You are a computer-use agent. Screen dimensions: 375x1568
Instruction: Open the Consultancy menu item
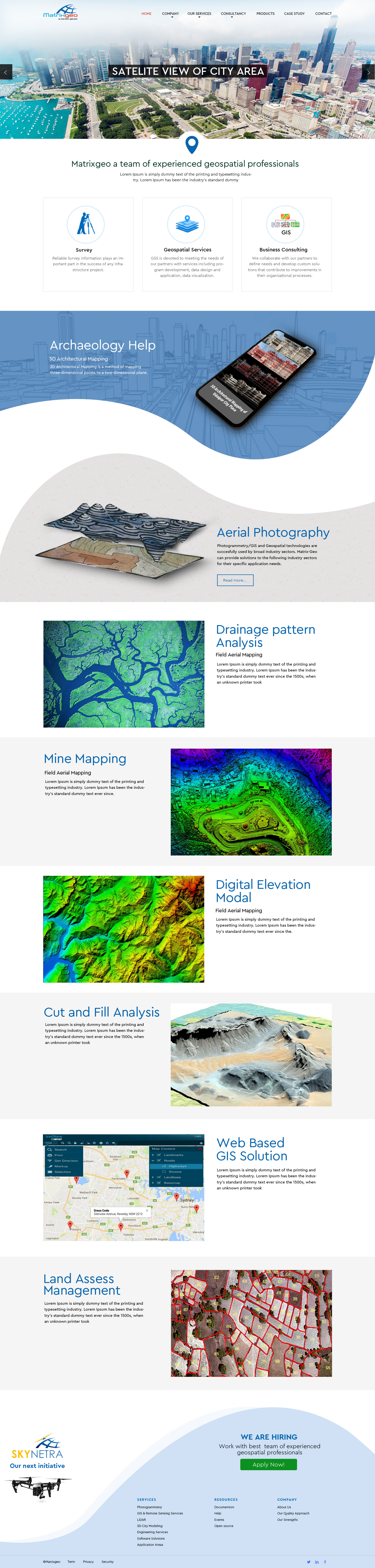[x=233, y=13]
